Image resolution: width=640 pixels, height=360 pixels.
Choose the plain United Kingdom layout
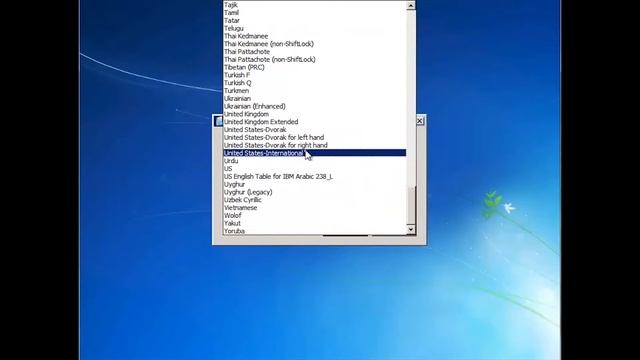pyautogui.click(x=315, y=114)
